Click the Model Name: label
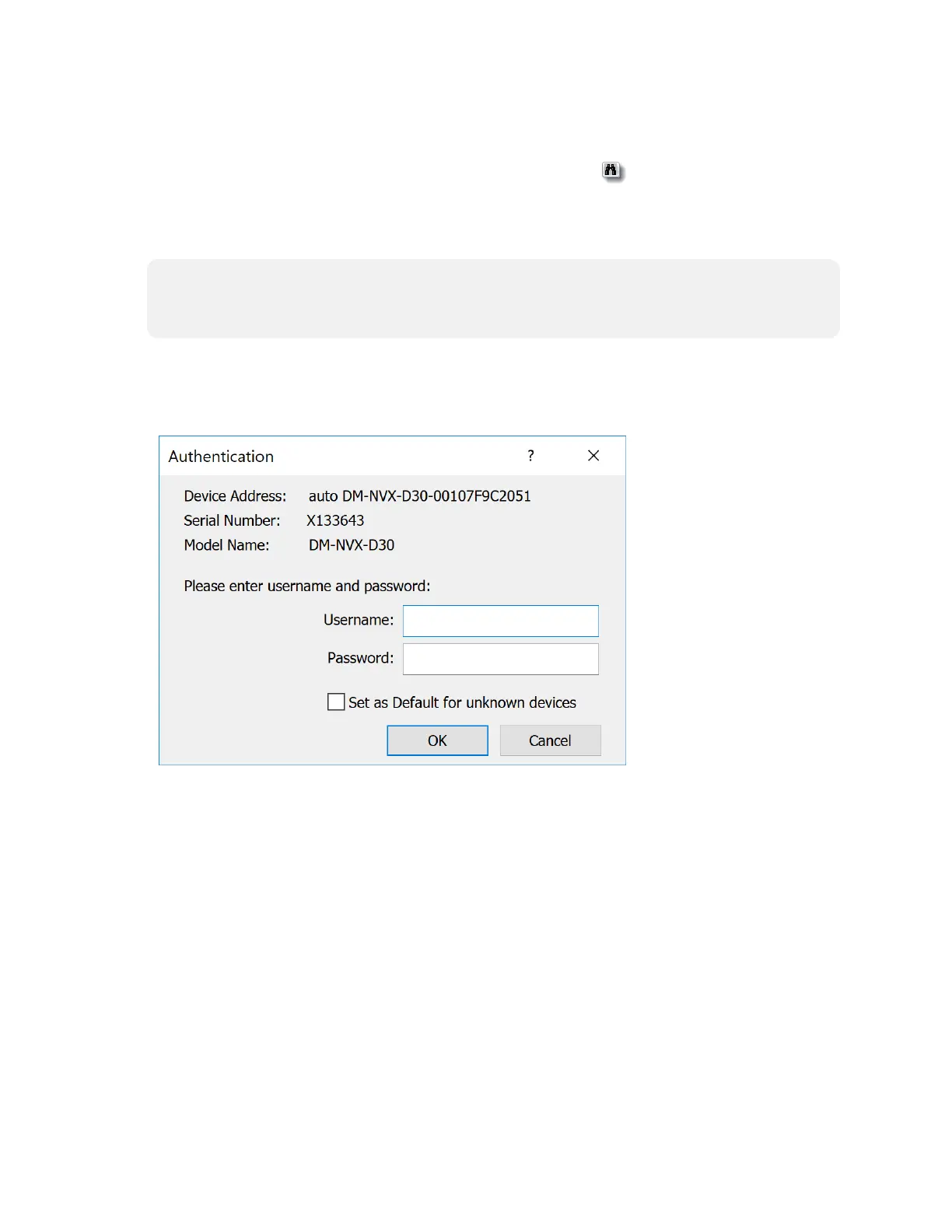 (226, 545)
